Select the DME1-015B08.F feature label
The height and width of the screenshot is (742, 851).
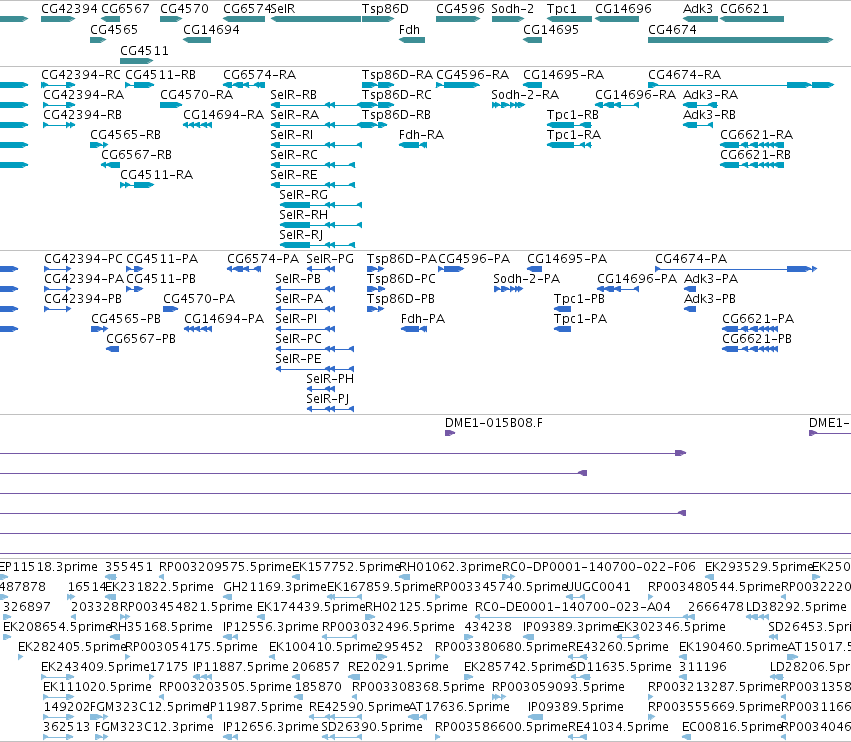[x=493, y=423]
